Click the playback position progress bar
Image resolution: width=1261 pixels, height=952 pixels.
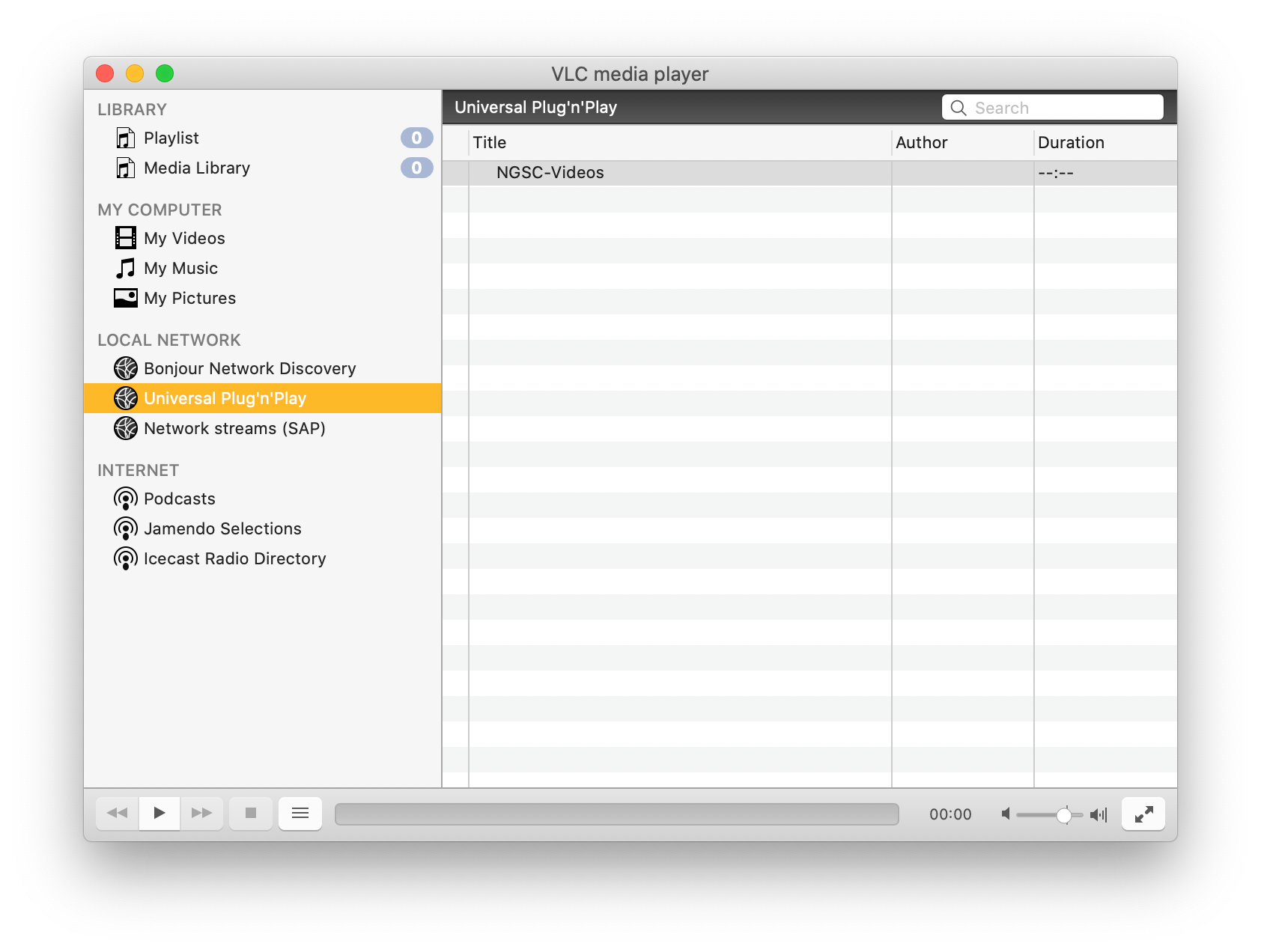coord(616,814)
